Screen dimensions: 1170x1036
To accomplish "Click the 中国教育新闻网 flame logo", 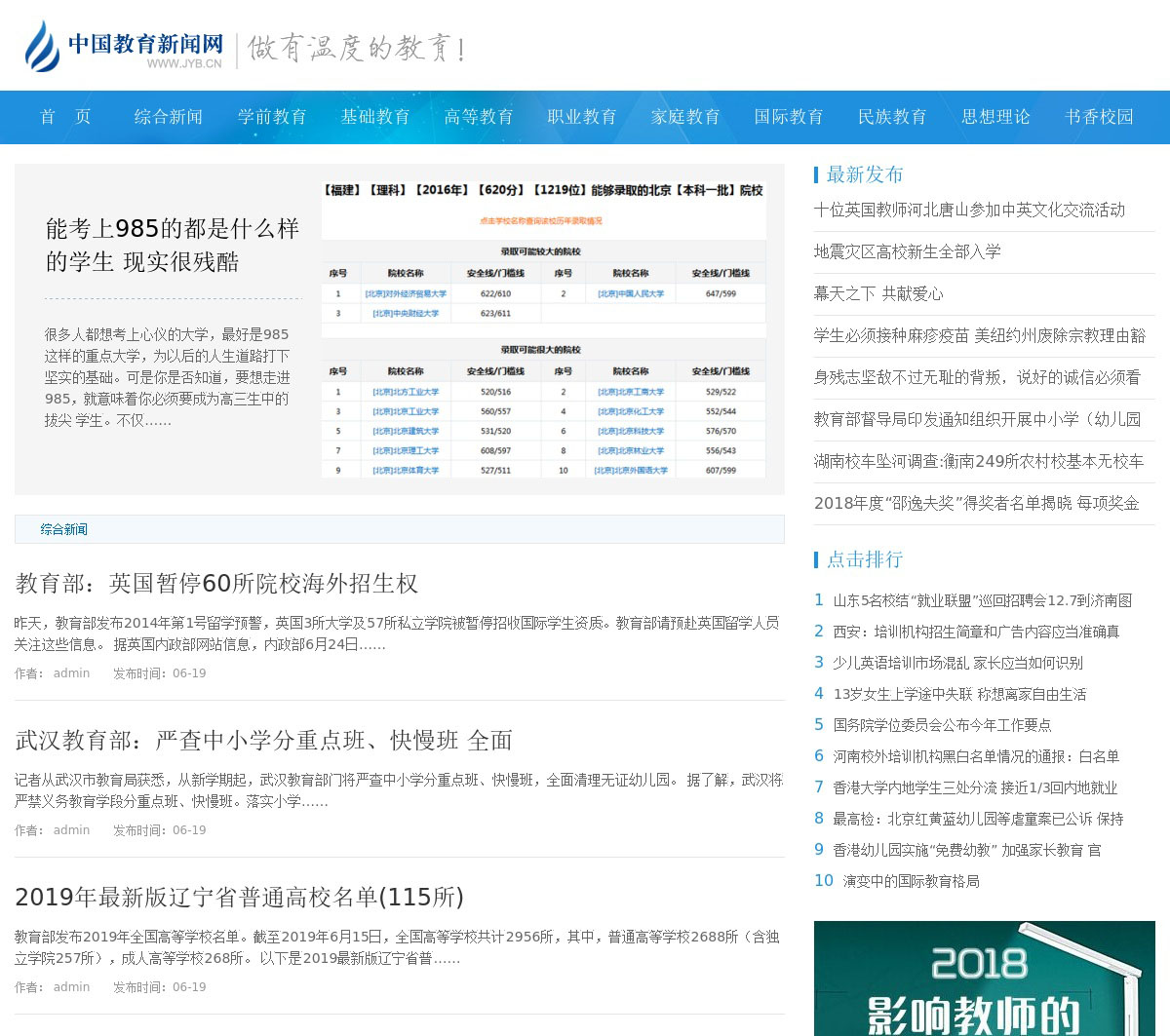I will [42, 46].
